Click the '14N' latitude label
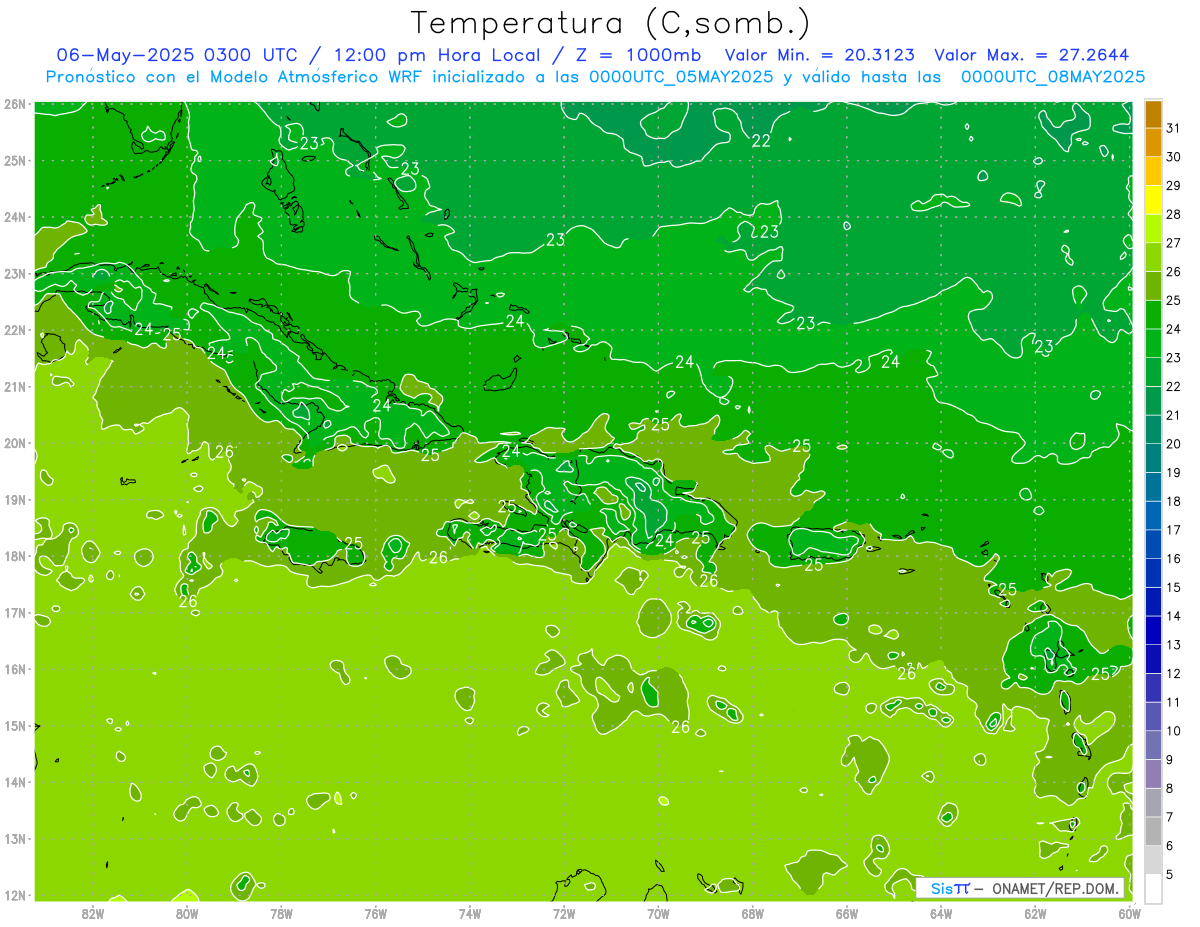The width and height of the screenshot is (1200, 927). [14, 782]
